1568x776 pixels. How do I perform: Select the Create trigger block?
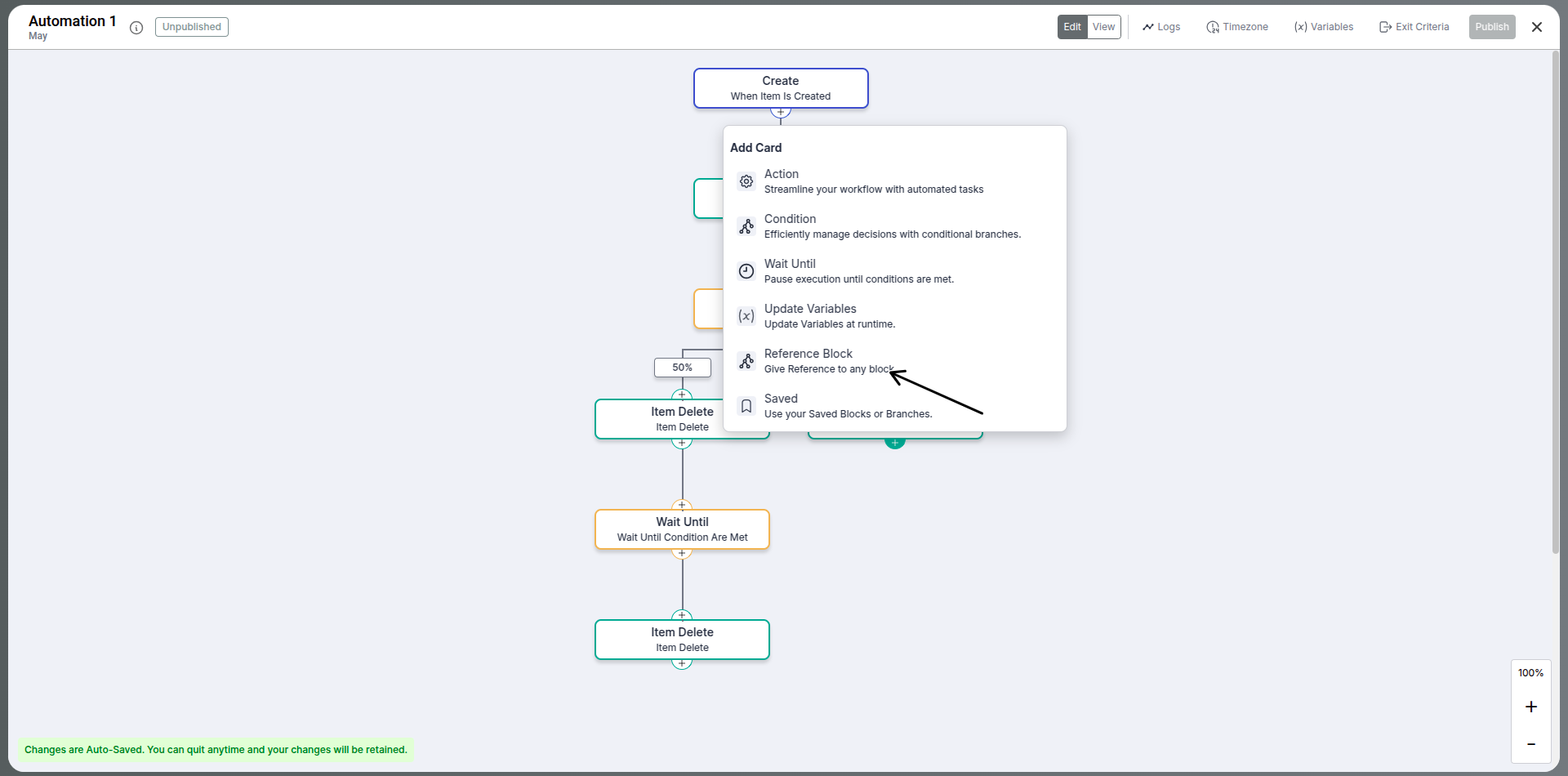point(781,88)
